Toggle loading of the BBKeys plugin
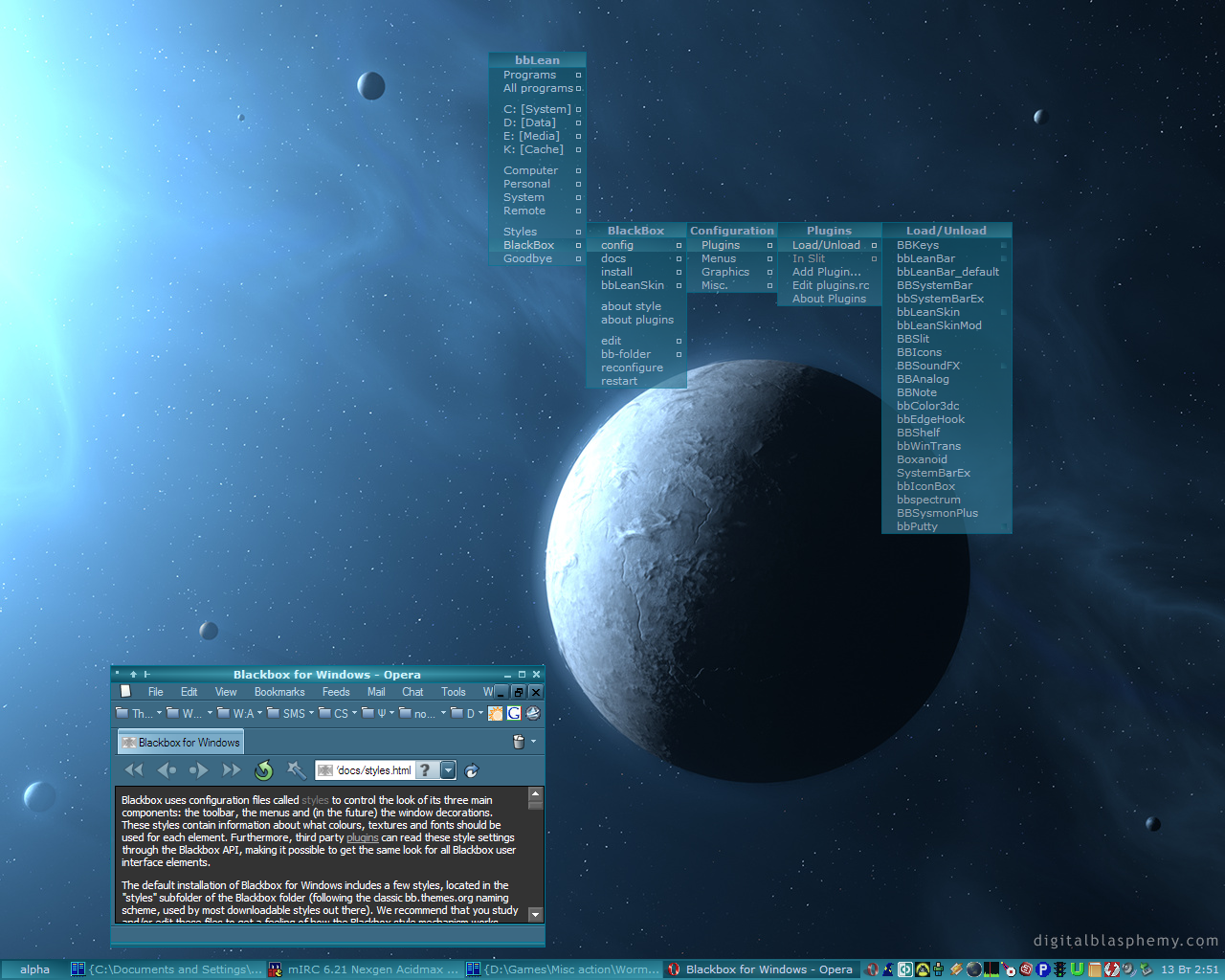The width and height of the screenshot is (1225, 980). tap(947, 245)
